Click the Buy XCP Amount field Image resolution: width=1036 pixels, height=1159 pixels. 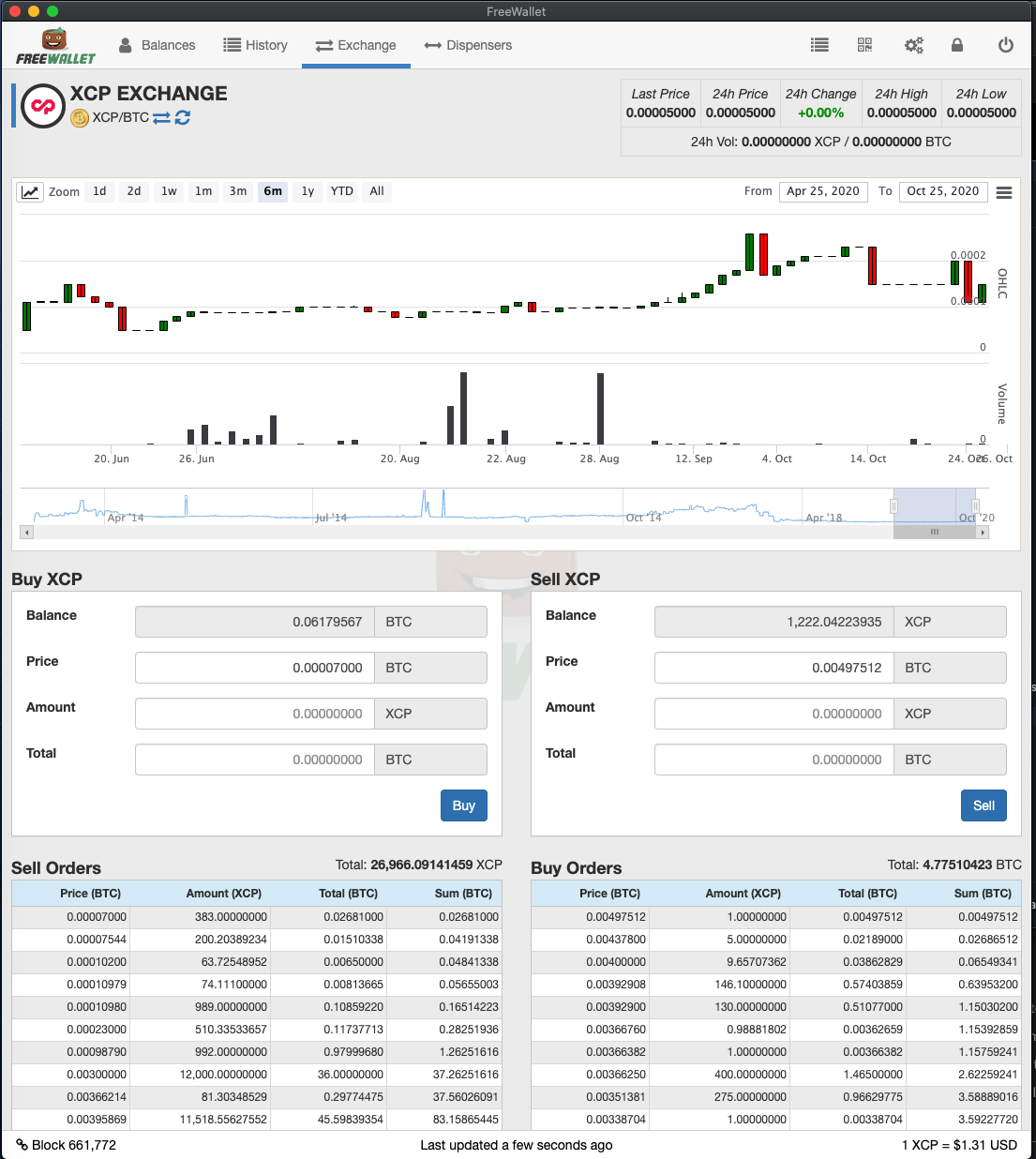255,714
